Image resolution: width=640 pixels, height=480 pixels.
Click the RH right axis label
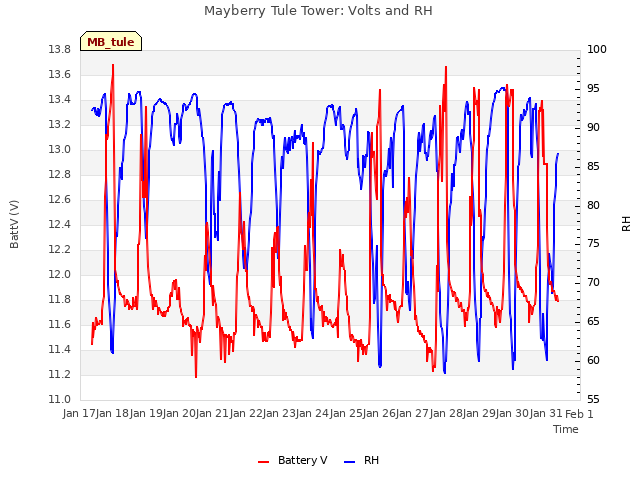coord(626,224)
